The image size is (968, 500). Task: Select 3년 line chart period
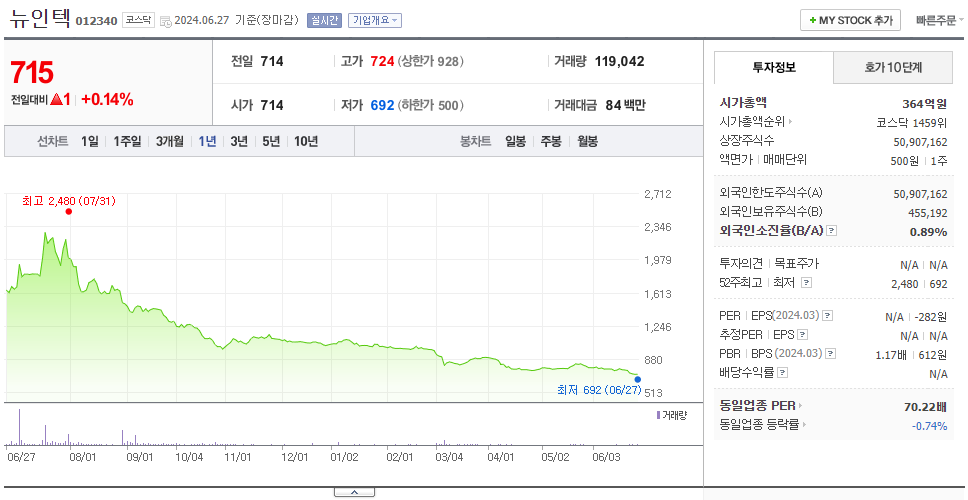pos(239,141)
